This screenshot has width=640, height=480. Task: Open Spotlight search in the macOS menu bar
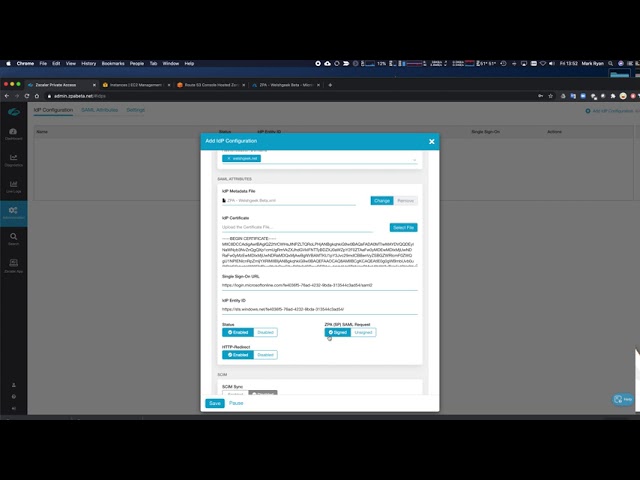pyautogui.click(x=611, y=63)
